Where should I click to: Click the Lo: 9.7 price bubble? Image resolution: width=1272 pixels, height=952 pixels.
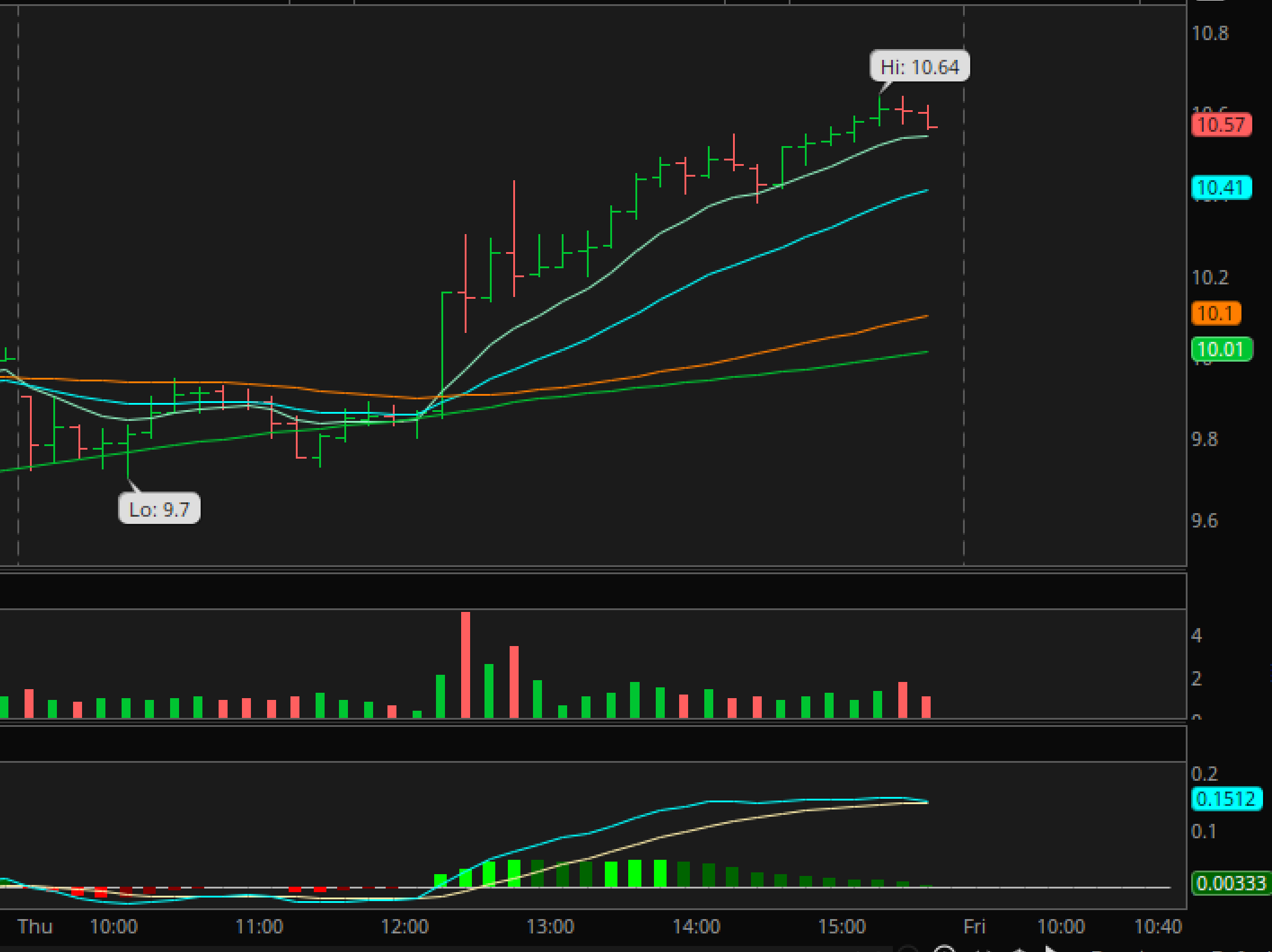[x=159, y=509]
